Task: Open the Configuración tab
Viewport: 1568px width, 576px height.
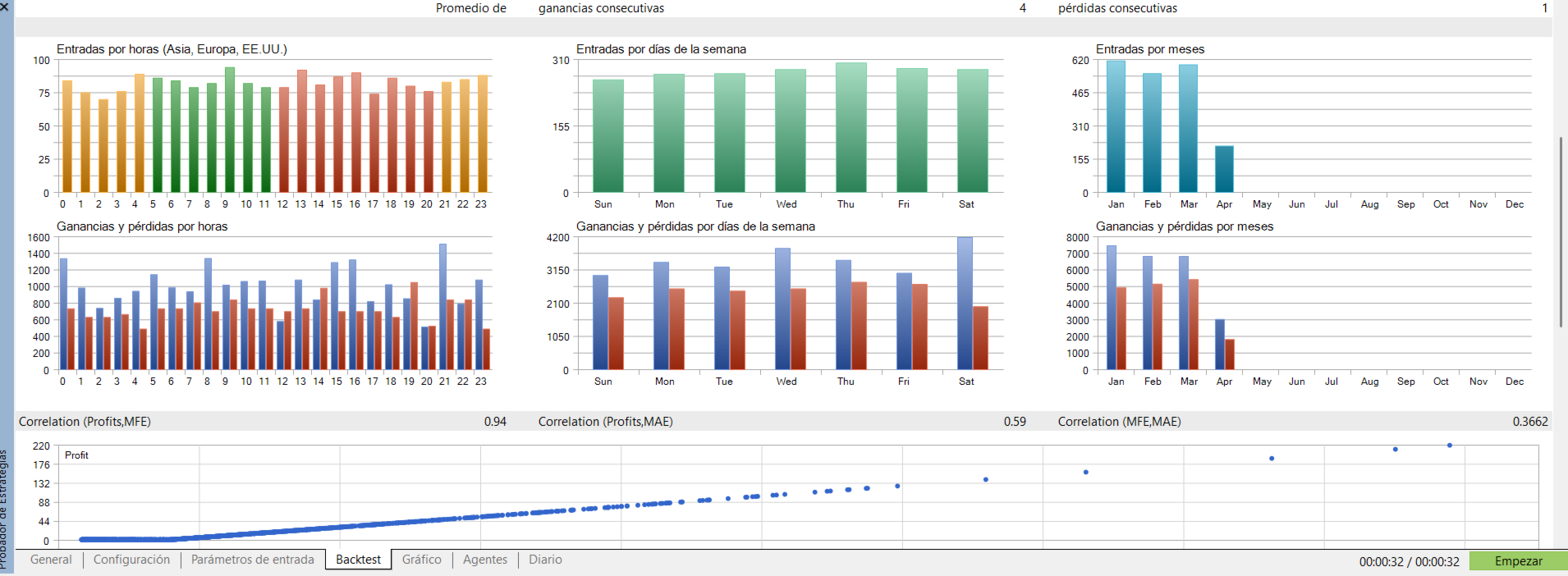Action: pyautogui.click(x=131, y=560)
